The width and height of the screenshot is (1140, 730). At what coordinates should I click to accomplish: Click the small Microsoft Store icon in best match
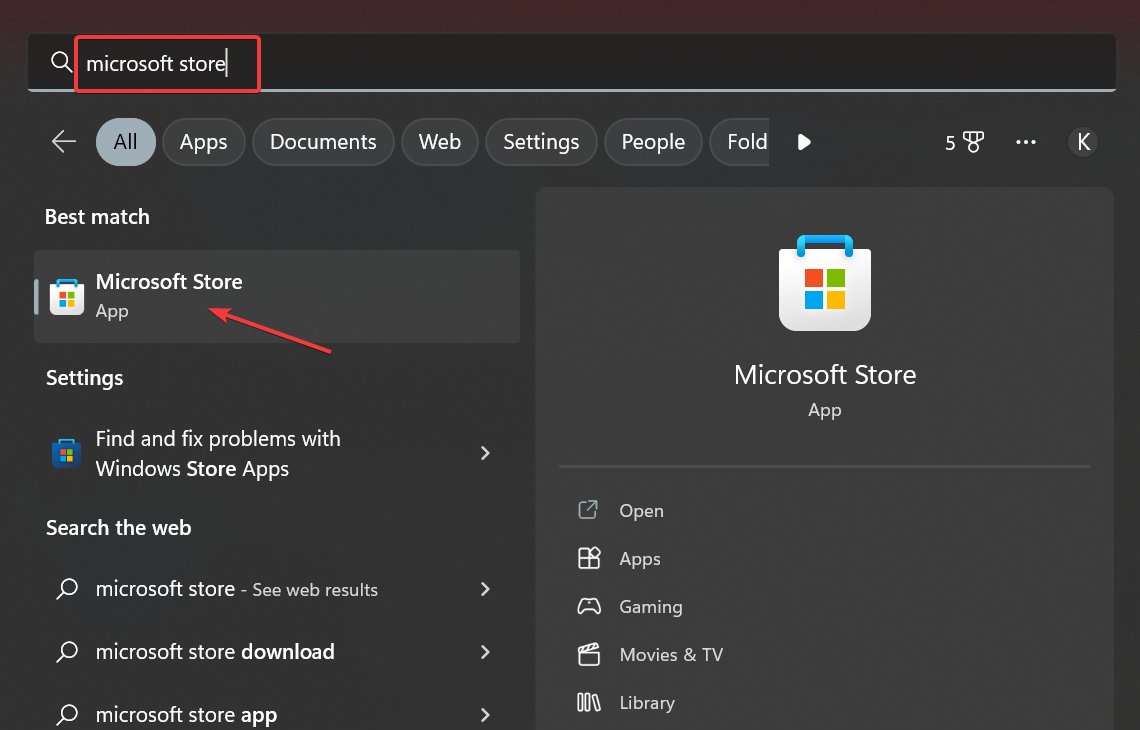coord(67,297)
